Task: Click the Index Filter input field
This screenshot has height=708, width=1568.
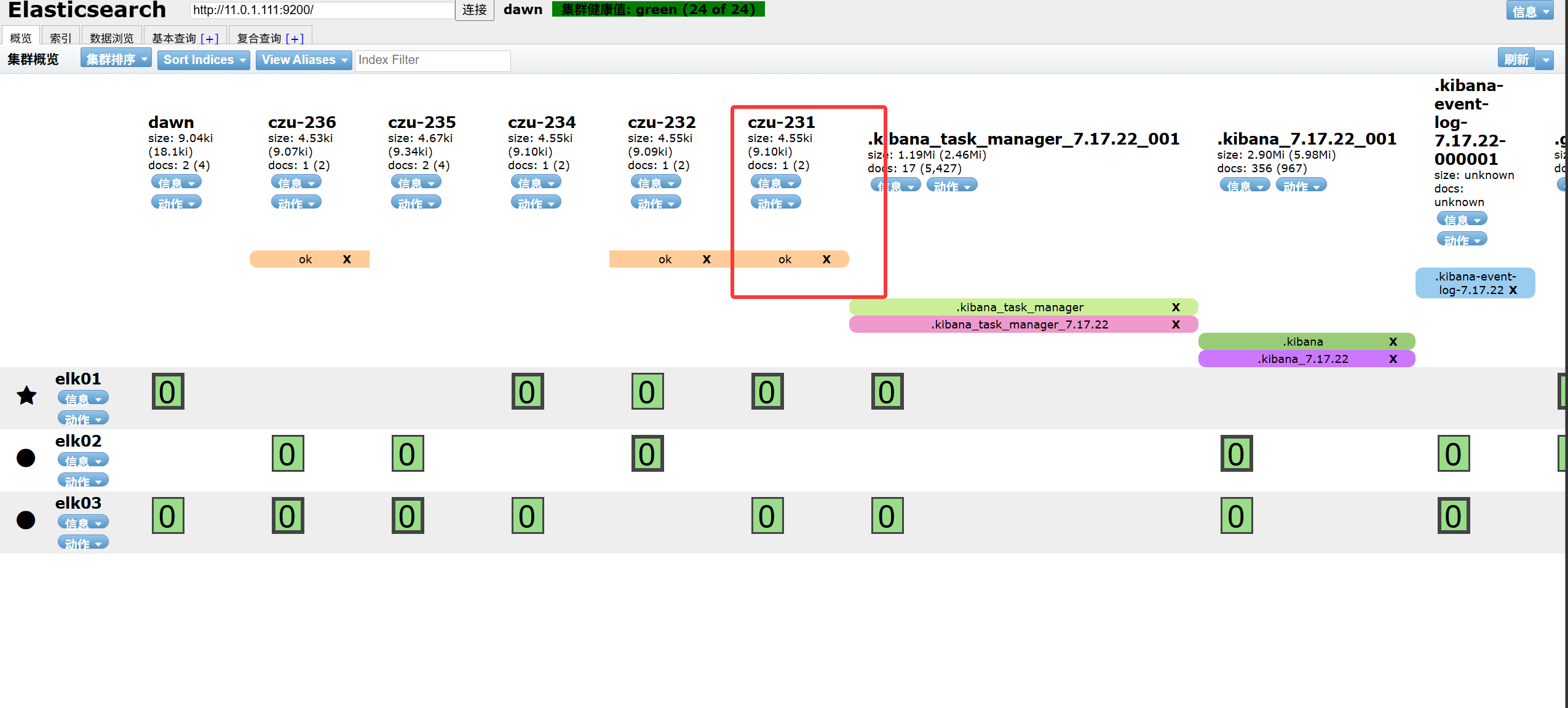Action: click(432, 60)
